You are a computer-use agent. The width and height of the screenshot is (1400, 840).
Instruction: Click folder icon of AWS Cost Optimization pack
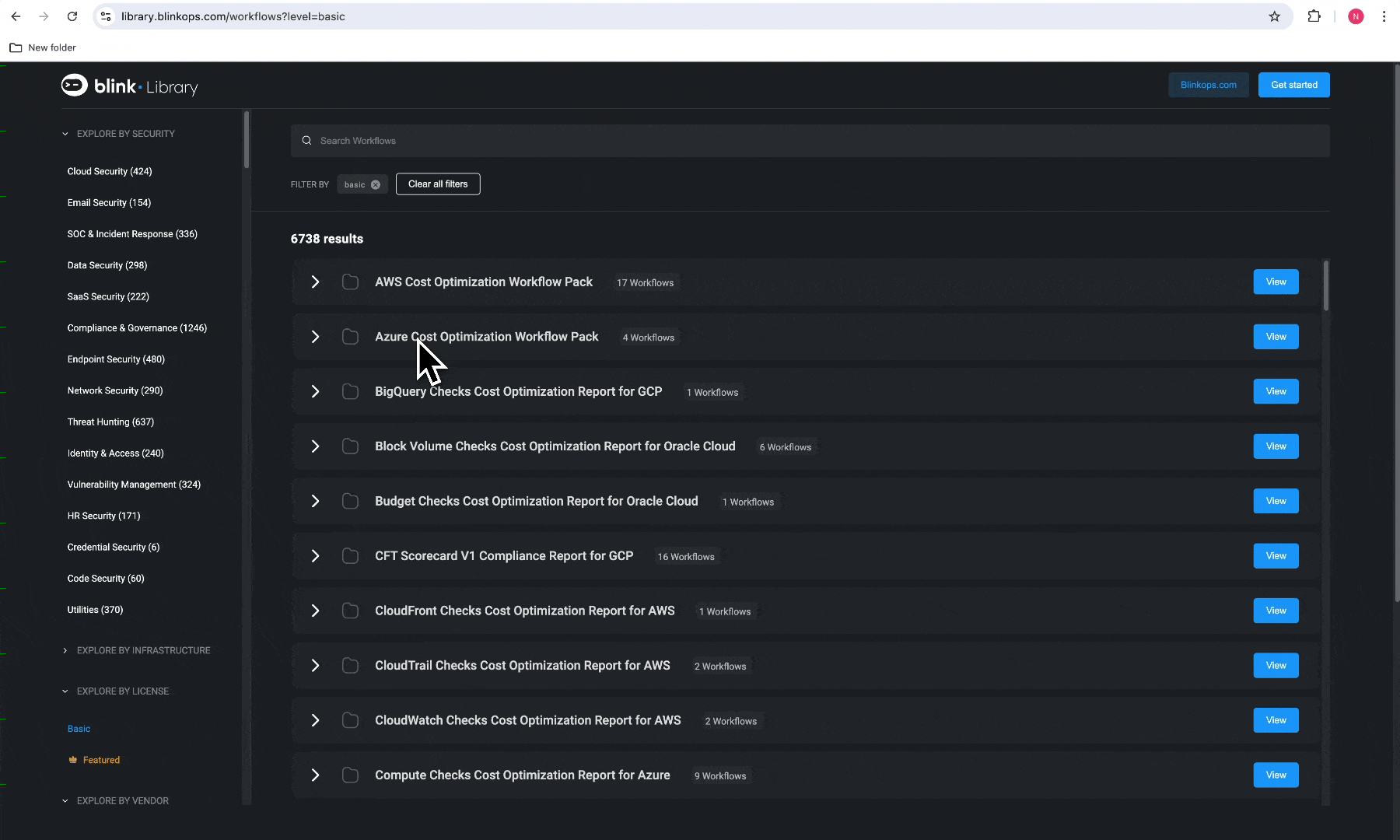[x=350, y=282]
